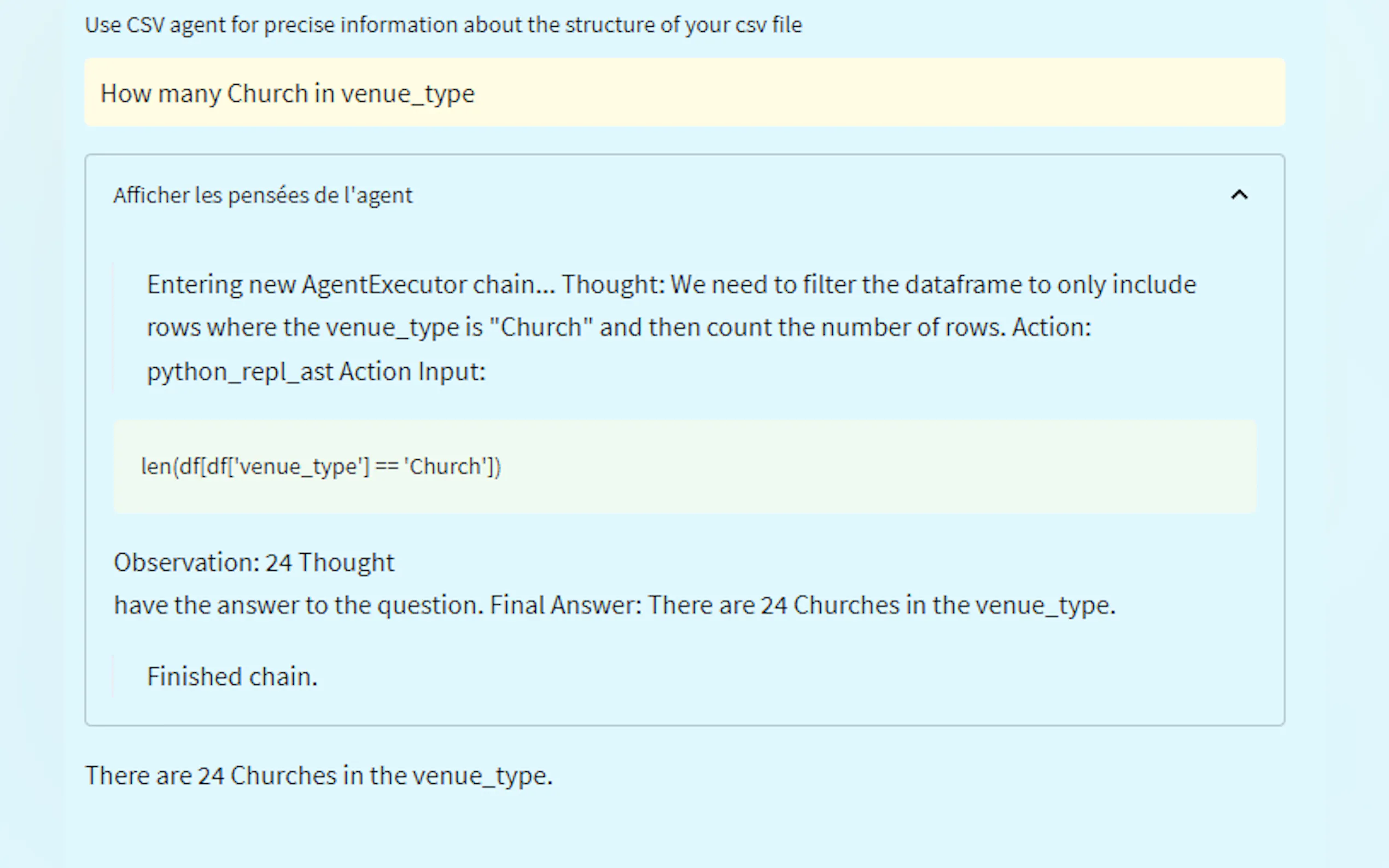Focus the 'How many Church in venue_type' input
Screen dimensions: 1389x868
[x=287, y=93]
